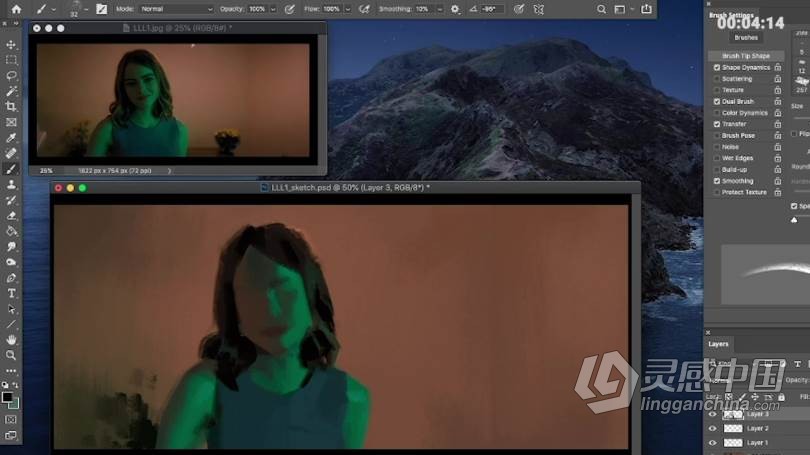This screenshot has height=455, width=810.
Task: Select the Paint Bucket tool
Action: pyautogui.click(x=11, y=231)
